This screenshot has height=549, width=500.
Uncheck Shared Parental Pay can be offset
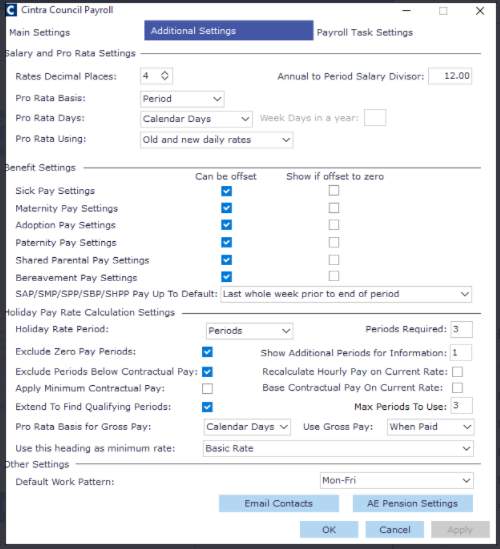(x=227, y=260)
